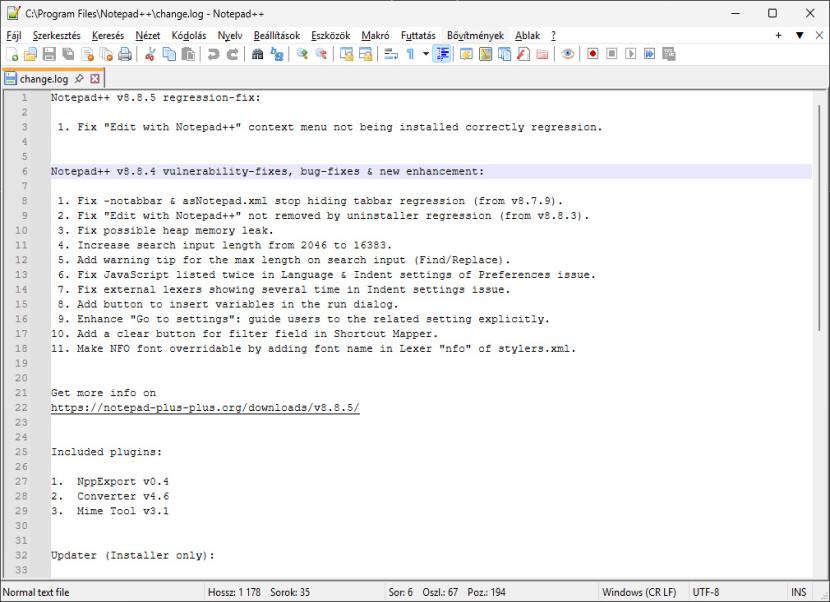Open the Bővítmények menu
Screen dimensions: 830x602
pyautogui.click(x=475, y=35)
